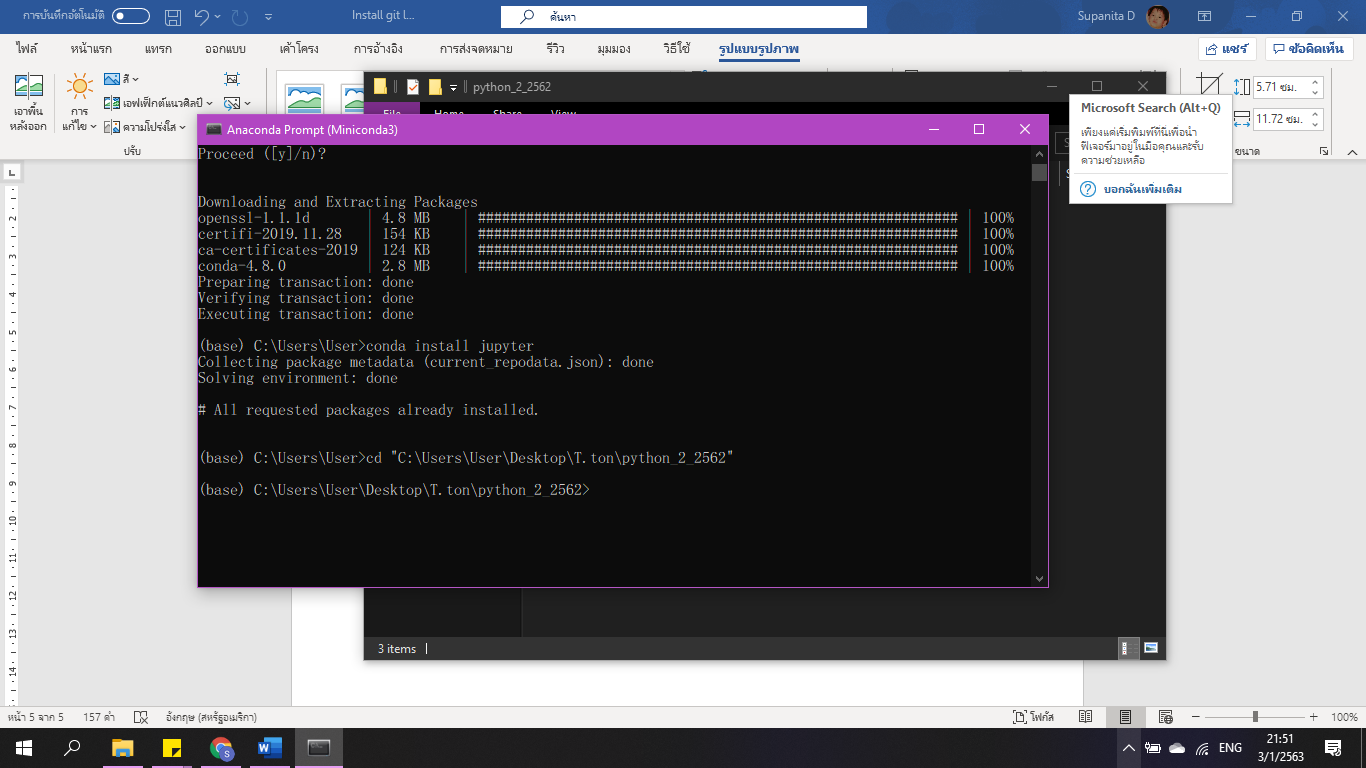This screenshot has height=768, width=1366.
Task: Switch Explorer to Large icons view
Action: point(1151,648)
